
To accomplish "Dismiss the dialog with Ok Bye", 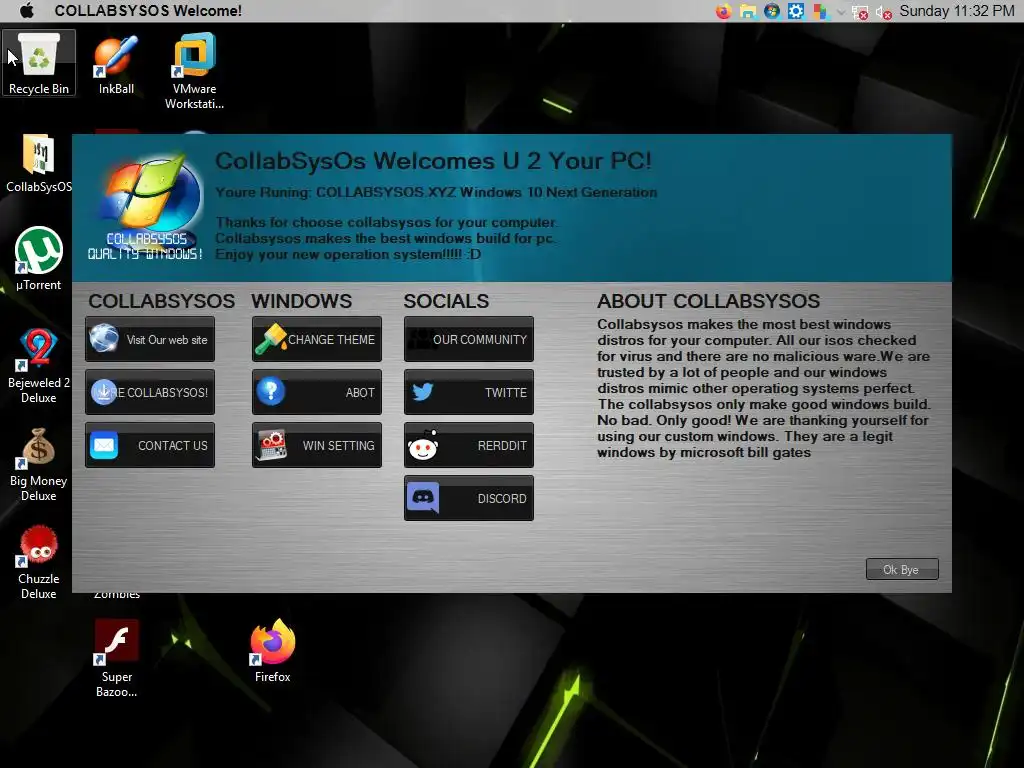I will coord(902,569).
